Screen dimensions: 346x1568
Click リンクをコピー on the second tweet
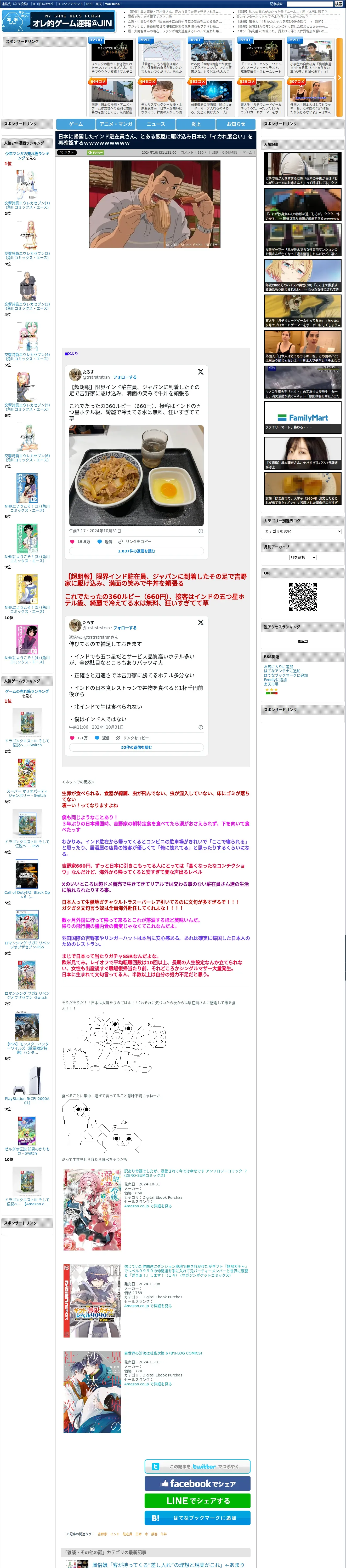tap(132, 738)
